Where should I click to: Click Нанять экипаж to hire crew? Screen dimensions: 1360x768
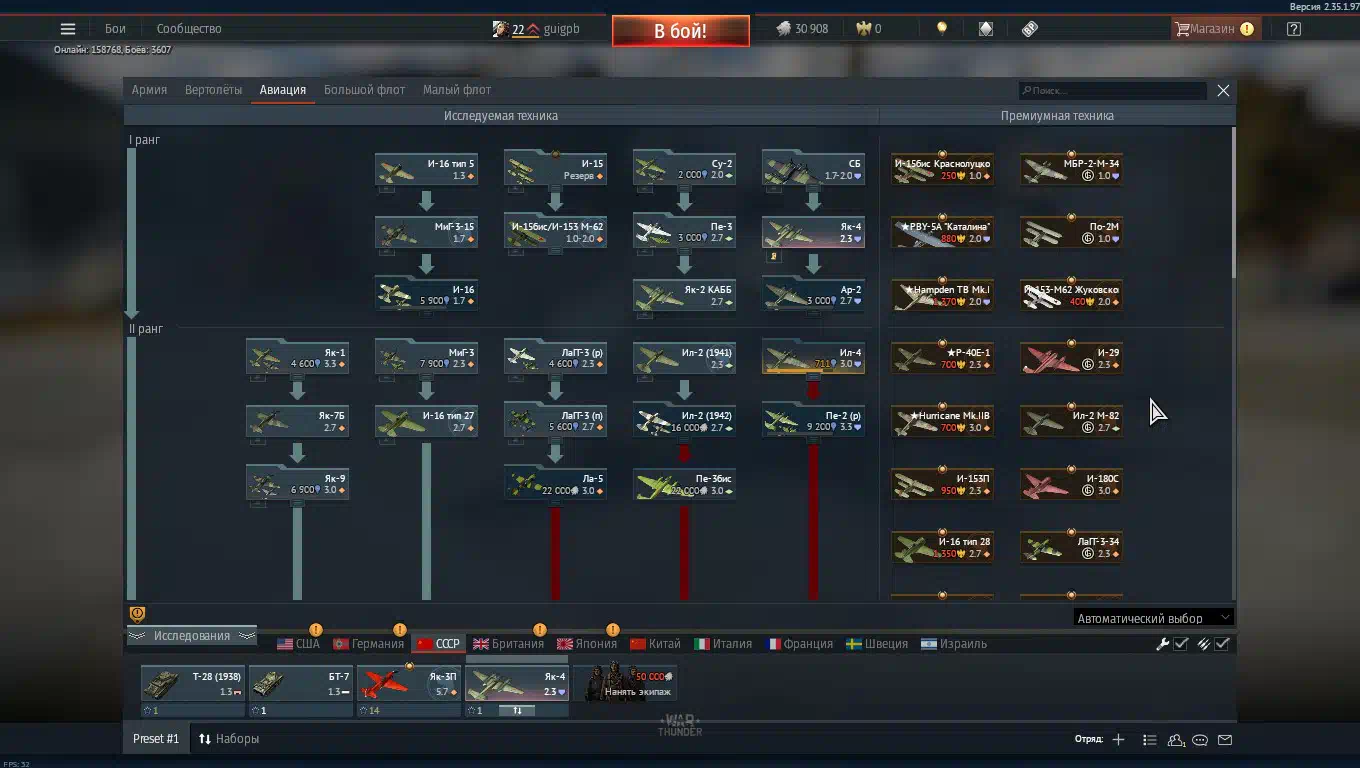coord(625,685)
